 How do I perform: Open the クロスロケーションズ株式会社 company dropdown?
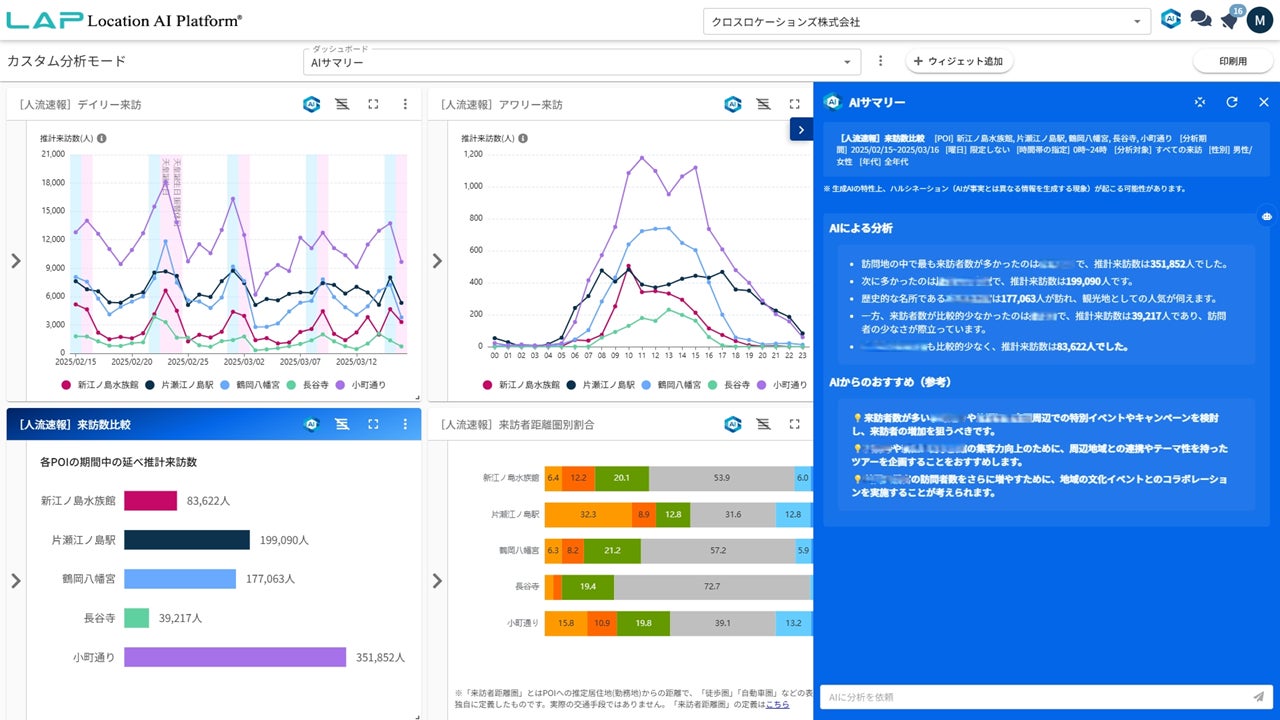(x=927, y=21)
